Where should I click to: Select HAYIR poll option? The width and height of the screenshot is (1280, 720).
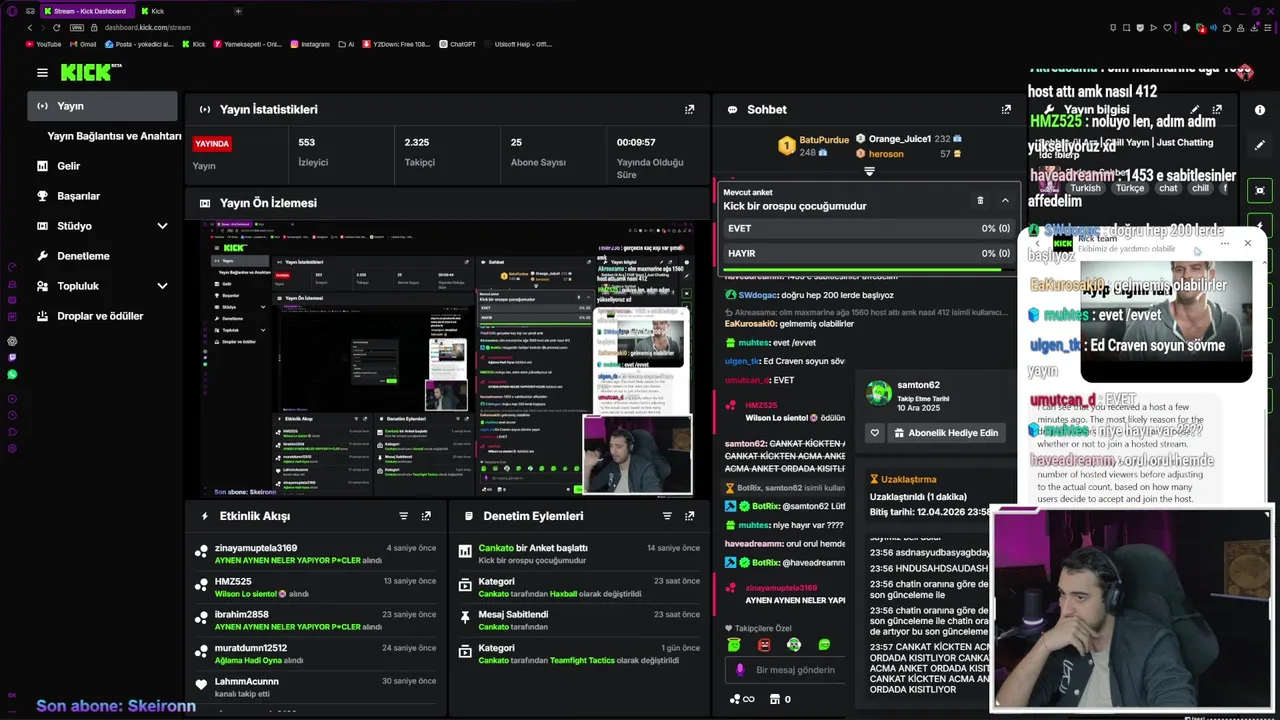point(868,253)
